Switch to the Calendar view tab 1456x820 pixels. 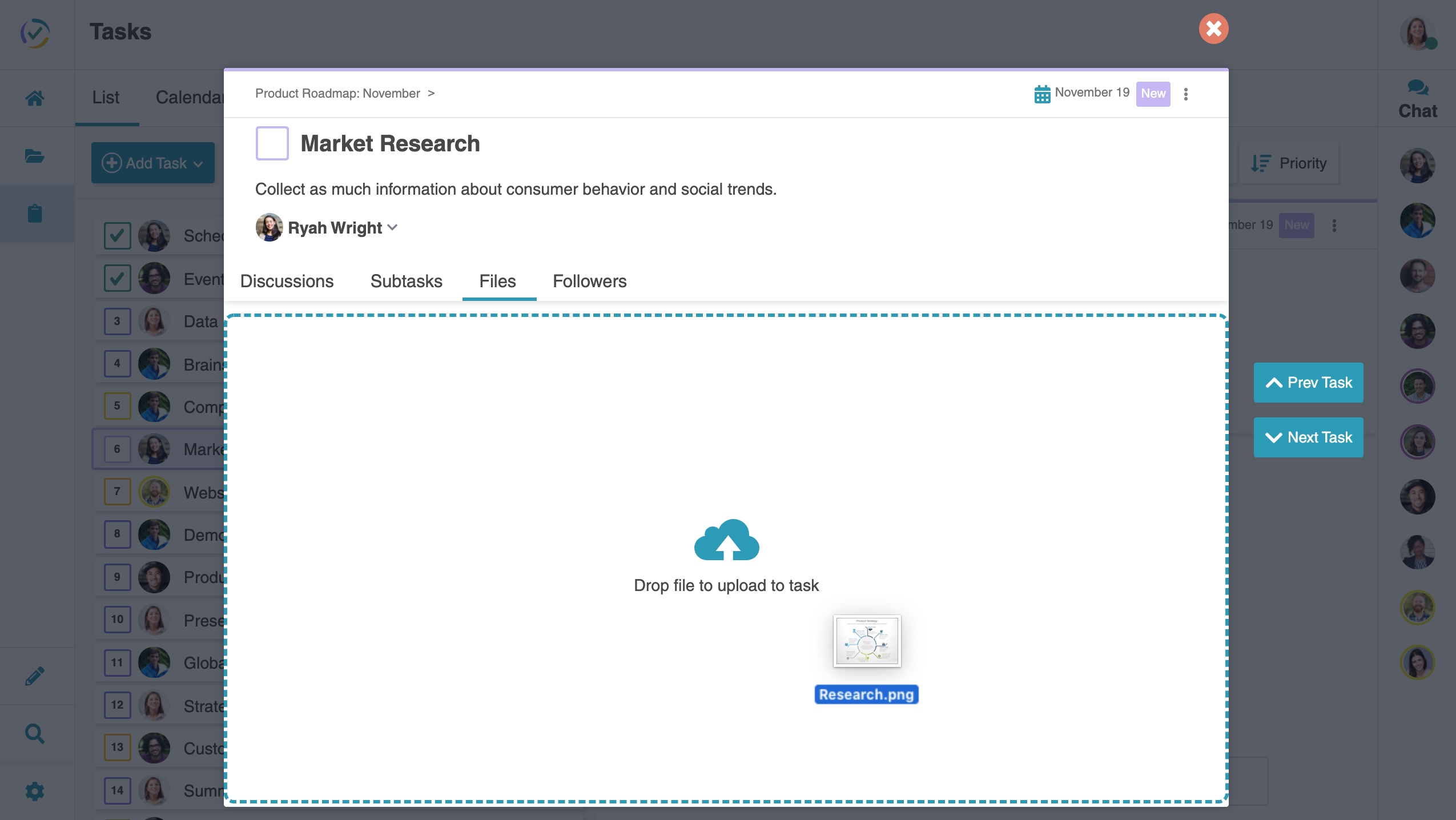[x=190, y=98]
